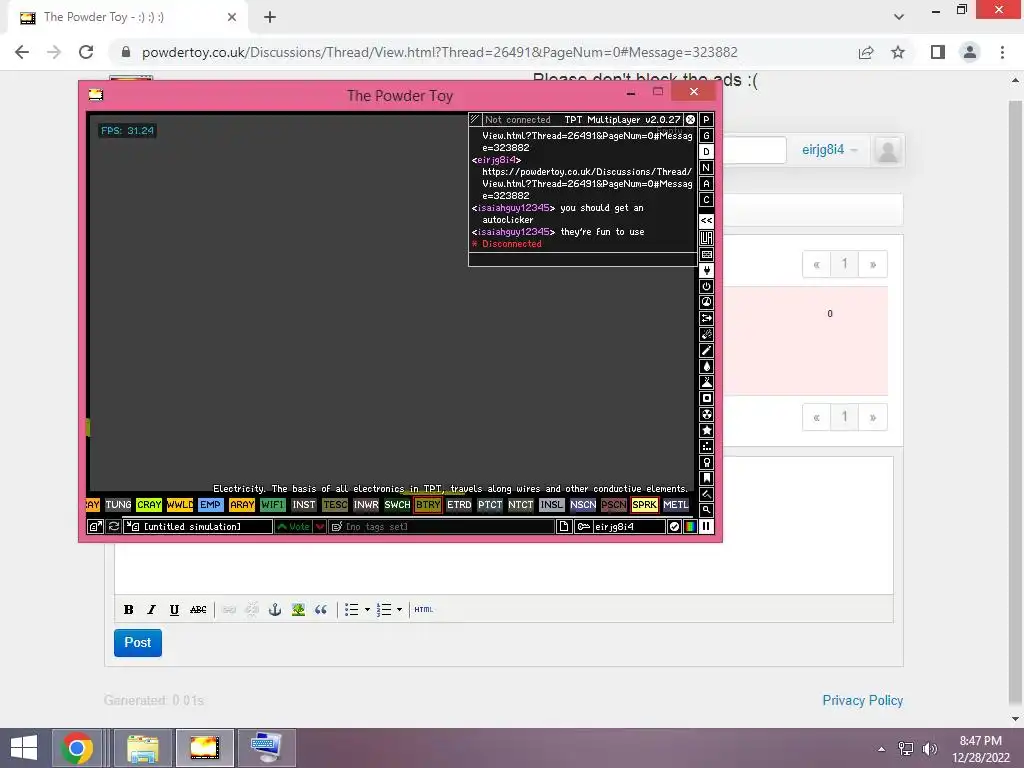Toggle D display mode button
The height and width of the screenshot is (768, 1024).
coord(706,152)
